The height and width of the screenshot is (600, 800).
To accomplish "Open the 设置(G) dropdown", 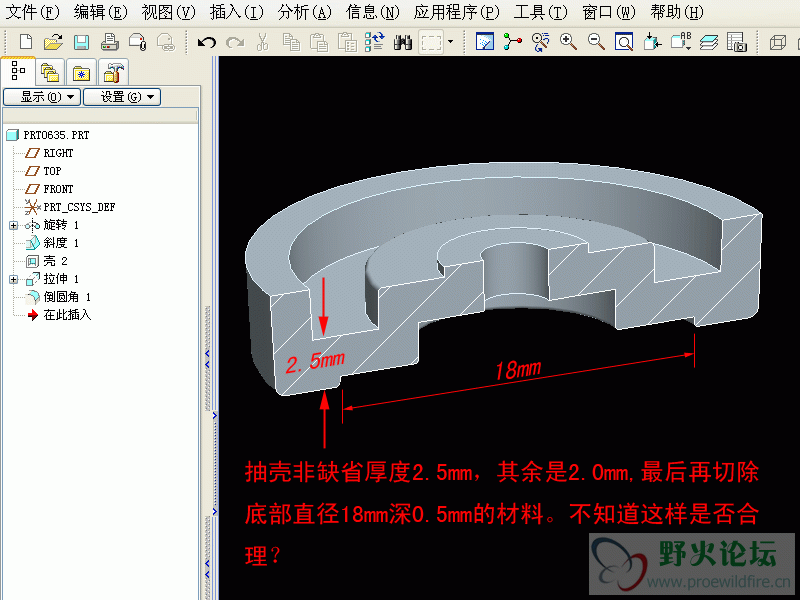I will pyautogui.click(x=122, y=97).
